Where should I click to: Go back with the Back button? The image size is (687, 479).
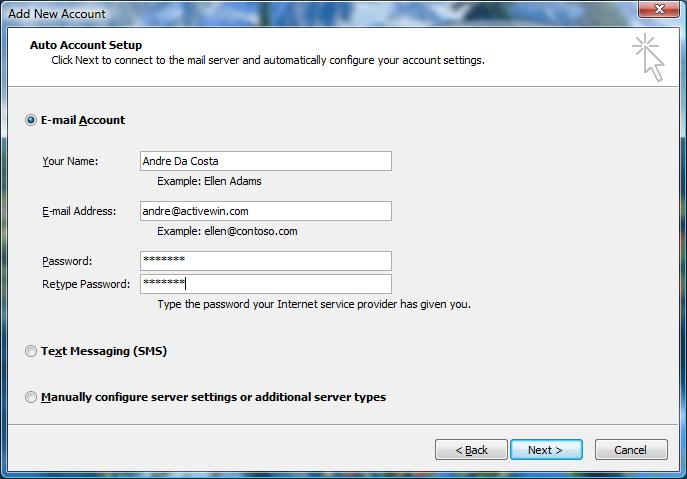coord(471,450)
